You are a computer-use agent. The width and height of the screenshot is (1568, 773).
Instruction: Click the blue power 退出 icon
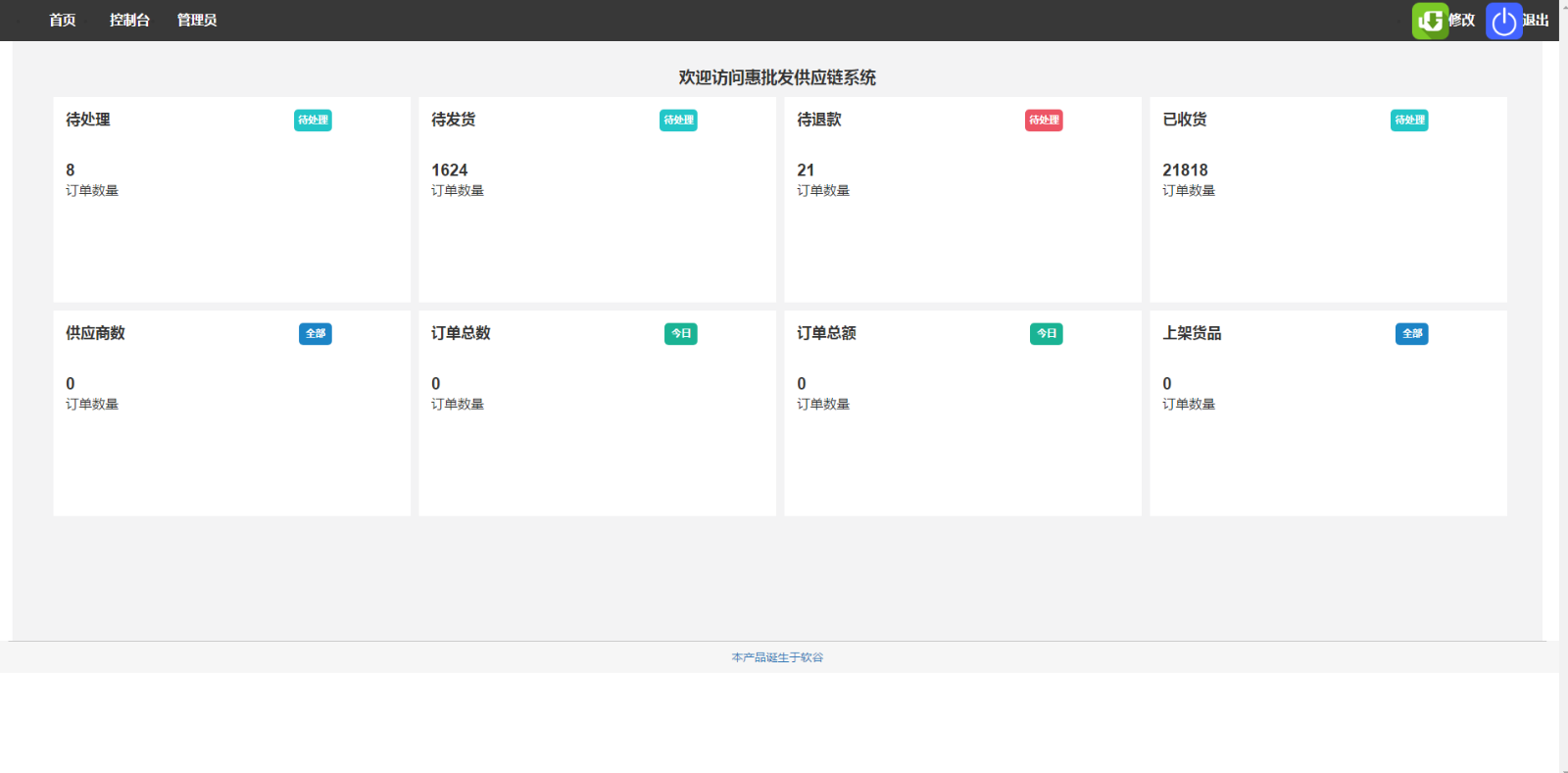[1503, 21]
